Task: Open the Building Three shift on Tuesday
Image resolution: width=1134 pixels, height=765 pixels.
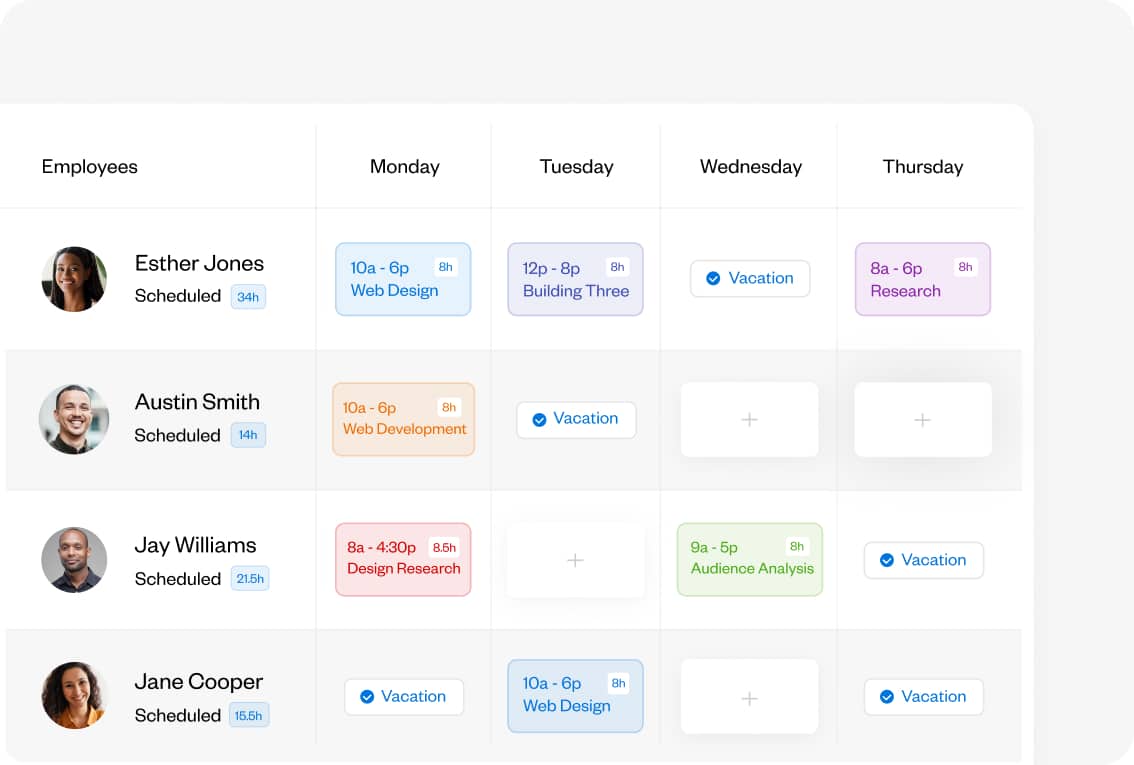Action: pyautogui.click(x=575, y=279)
